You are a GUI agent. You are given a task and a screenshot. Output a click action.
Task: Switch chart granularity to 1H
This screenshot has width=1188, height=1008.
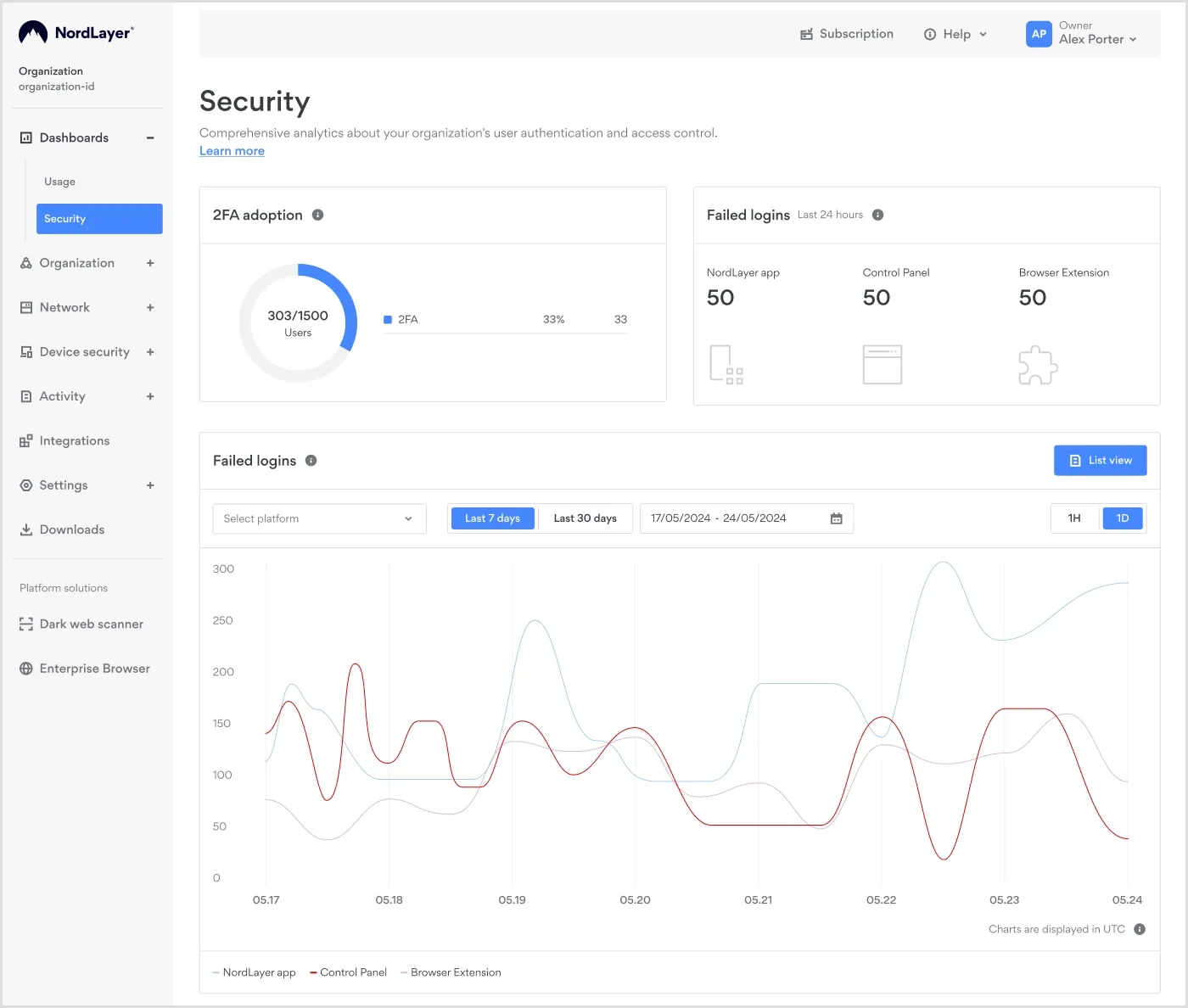click(1074, 518)
